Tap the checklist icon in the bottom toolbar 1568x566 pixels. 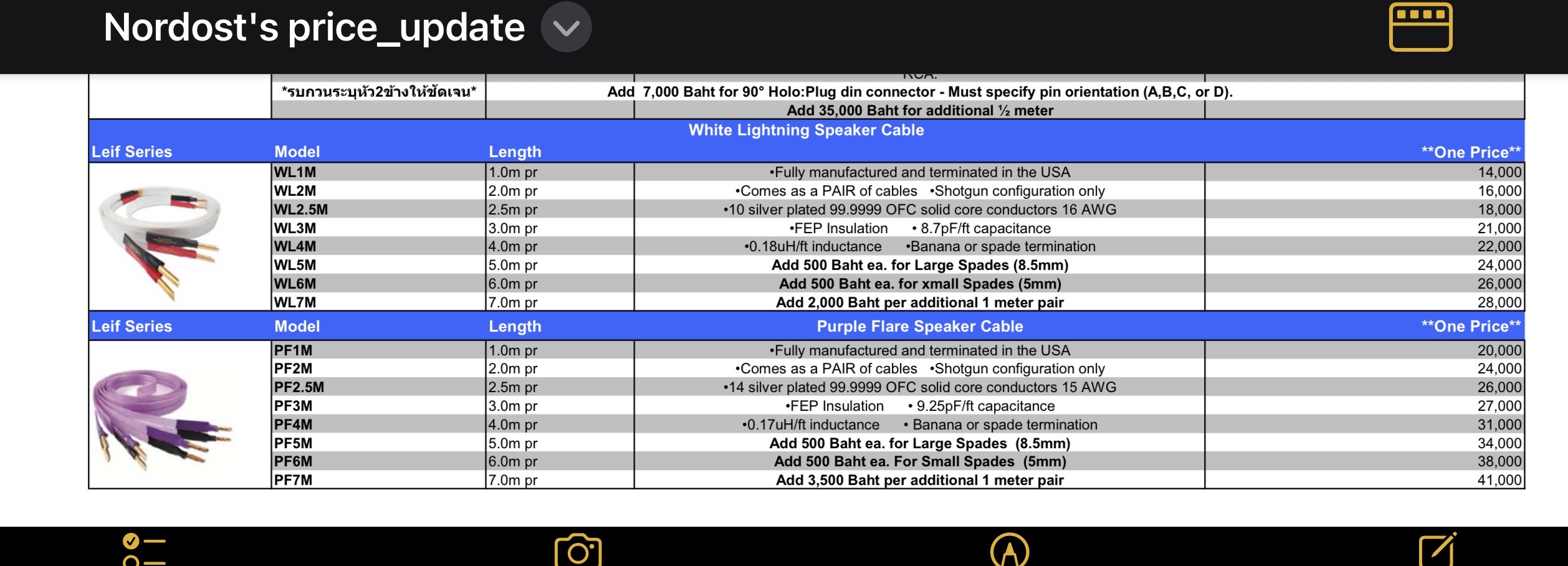pyautogui.click(x=144, y=549)
